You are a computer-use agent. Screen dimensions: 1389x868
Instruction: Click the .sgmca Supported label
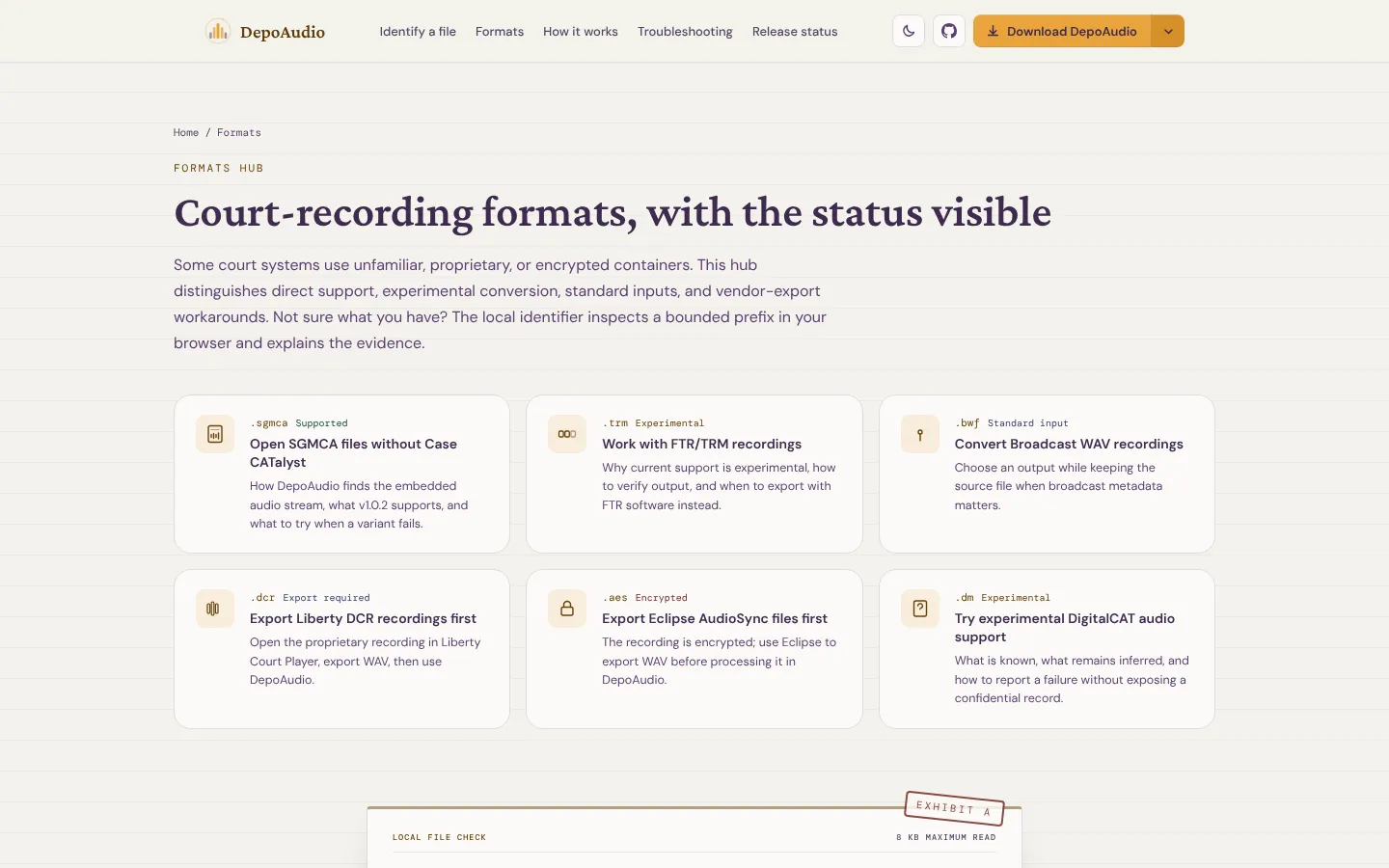click(299, 423)
